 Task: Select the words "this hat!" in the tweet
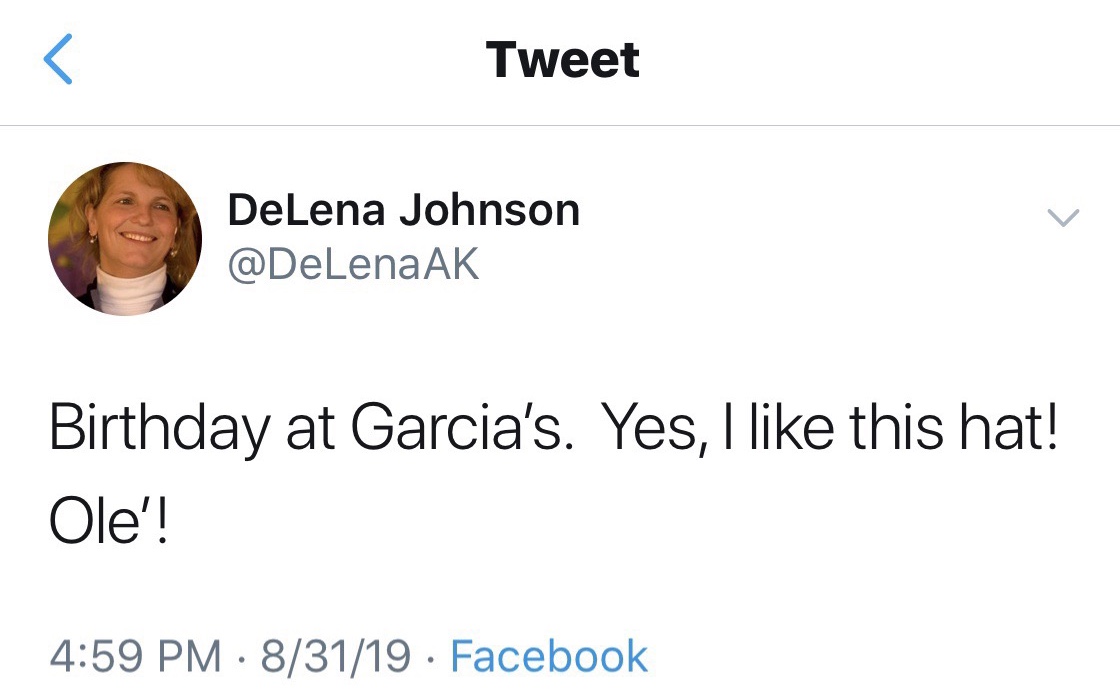point(954,427)
